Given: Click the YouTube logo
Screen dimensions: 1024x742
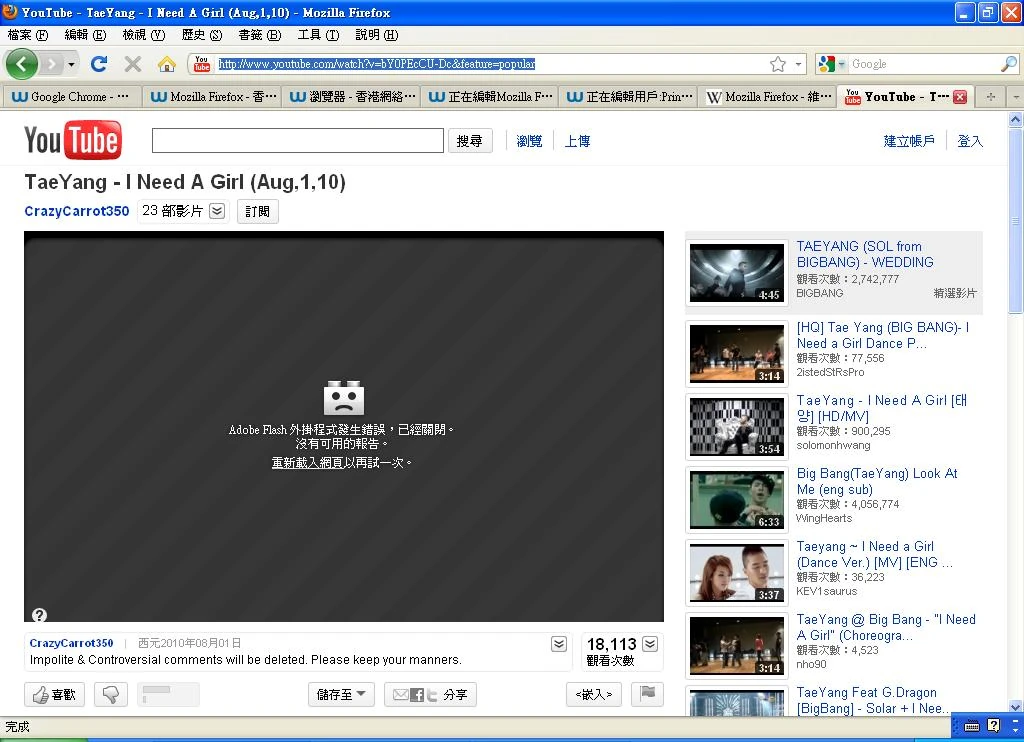Looking at the screenshot, I should [x=72, y=140].
